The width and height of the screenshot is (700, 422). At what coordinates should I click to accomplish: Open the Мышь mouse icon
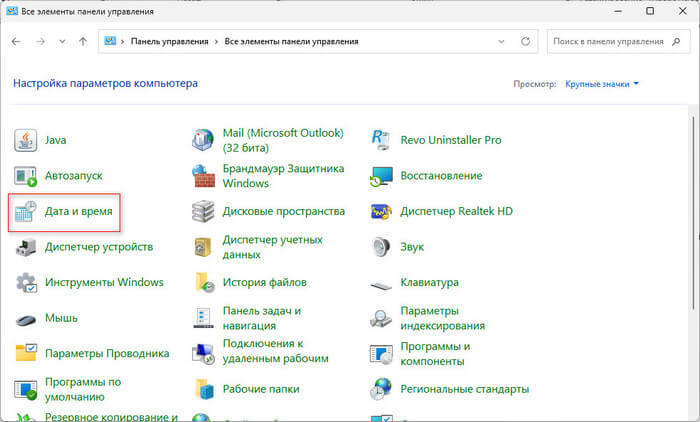[x=26, y=319]
